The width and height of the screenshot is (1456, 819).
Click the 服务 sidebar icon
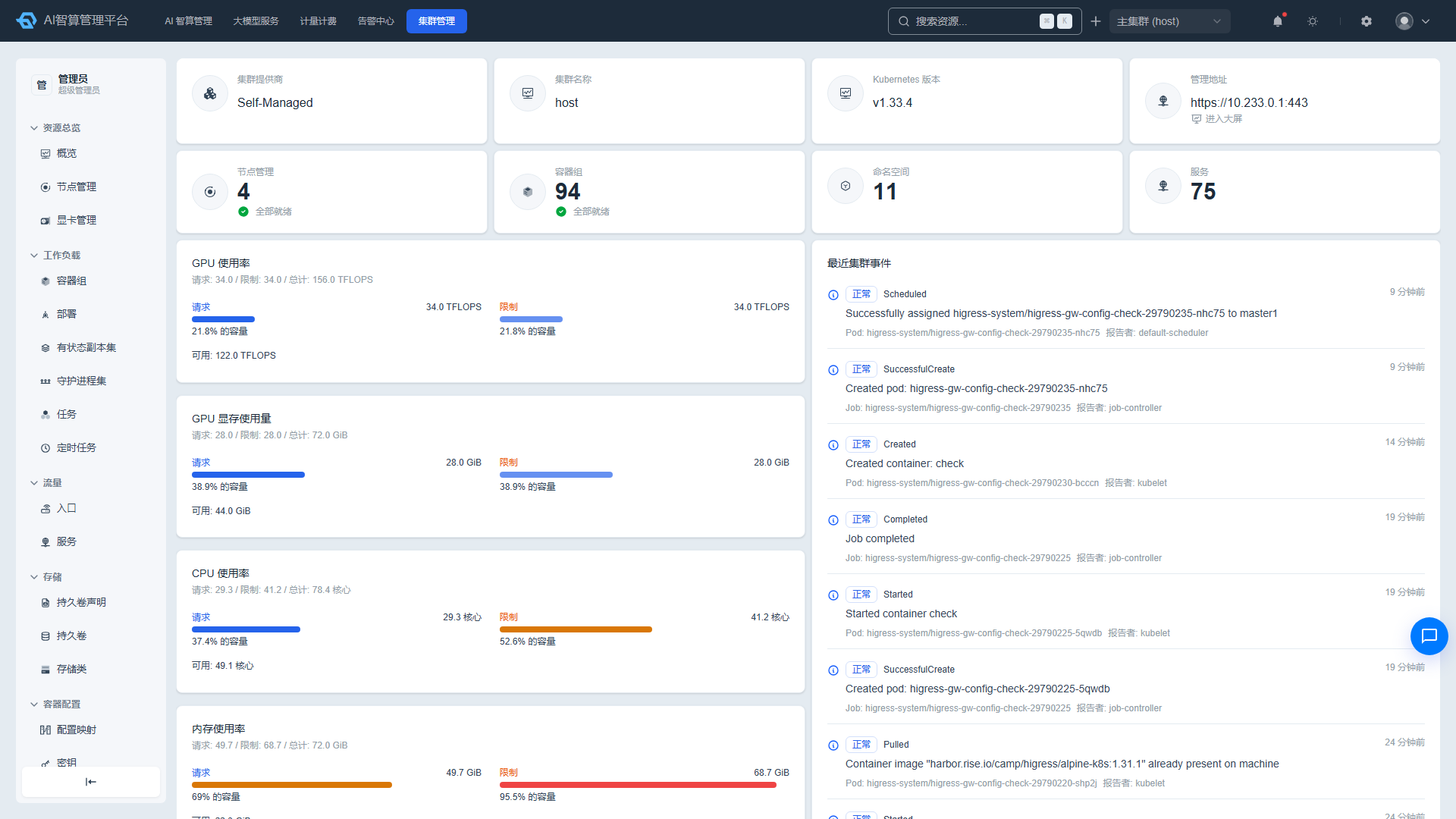pyautogui.click(x=45, y=542)
